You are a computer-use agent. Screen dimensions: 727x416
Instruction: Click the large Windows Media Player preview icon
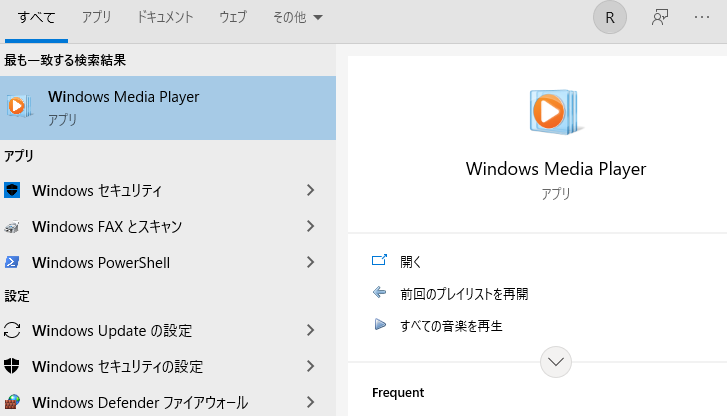pos(555,112)
